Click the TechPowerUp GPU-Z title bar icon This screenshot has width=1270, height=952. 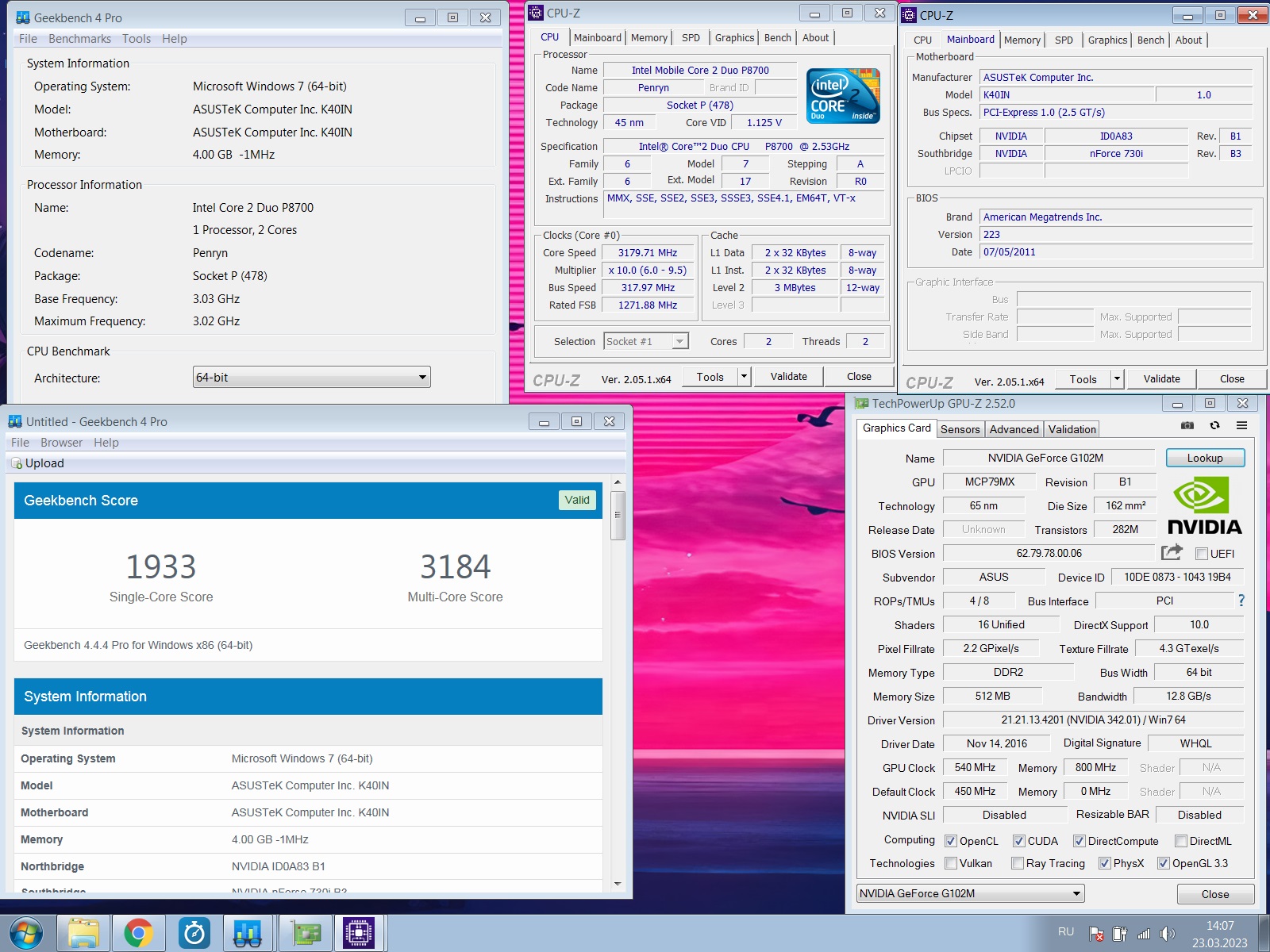click(861, 404)
